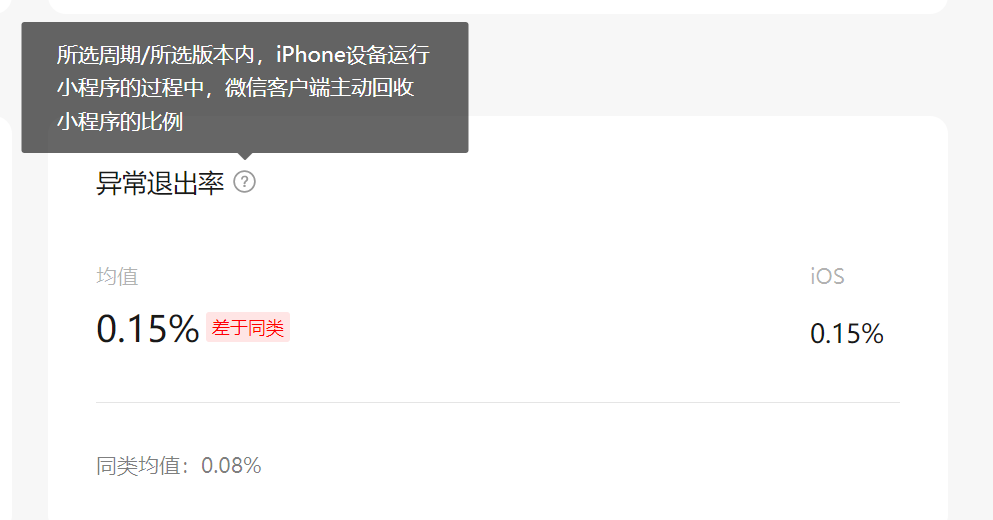Click 小程序的比例 on the tooltip's last line
993x520 pixels.
(120, 121)
